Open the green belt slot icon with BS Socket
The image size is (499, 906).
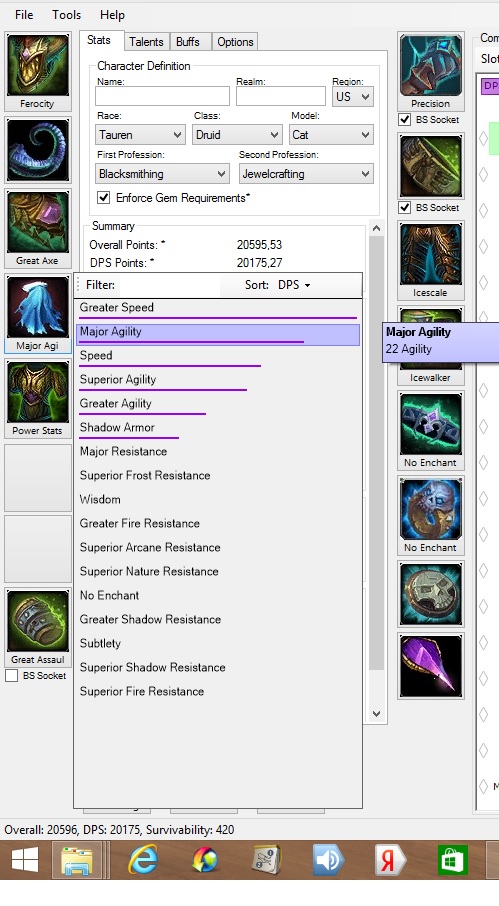click(x=430, y=166)
